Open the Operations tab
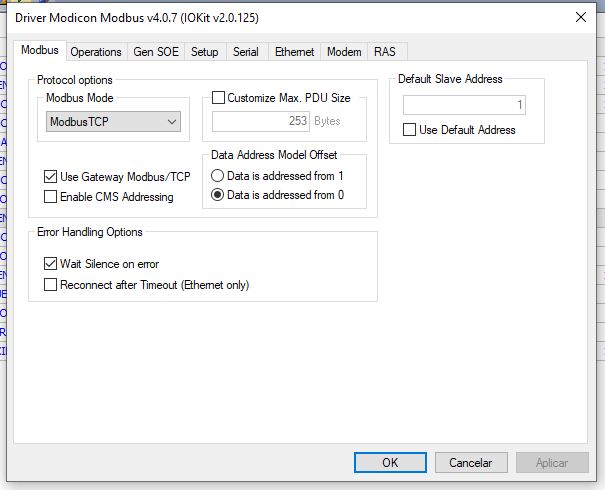 (96, 52)
